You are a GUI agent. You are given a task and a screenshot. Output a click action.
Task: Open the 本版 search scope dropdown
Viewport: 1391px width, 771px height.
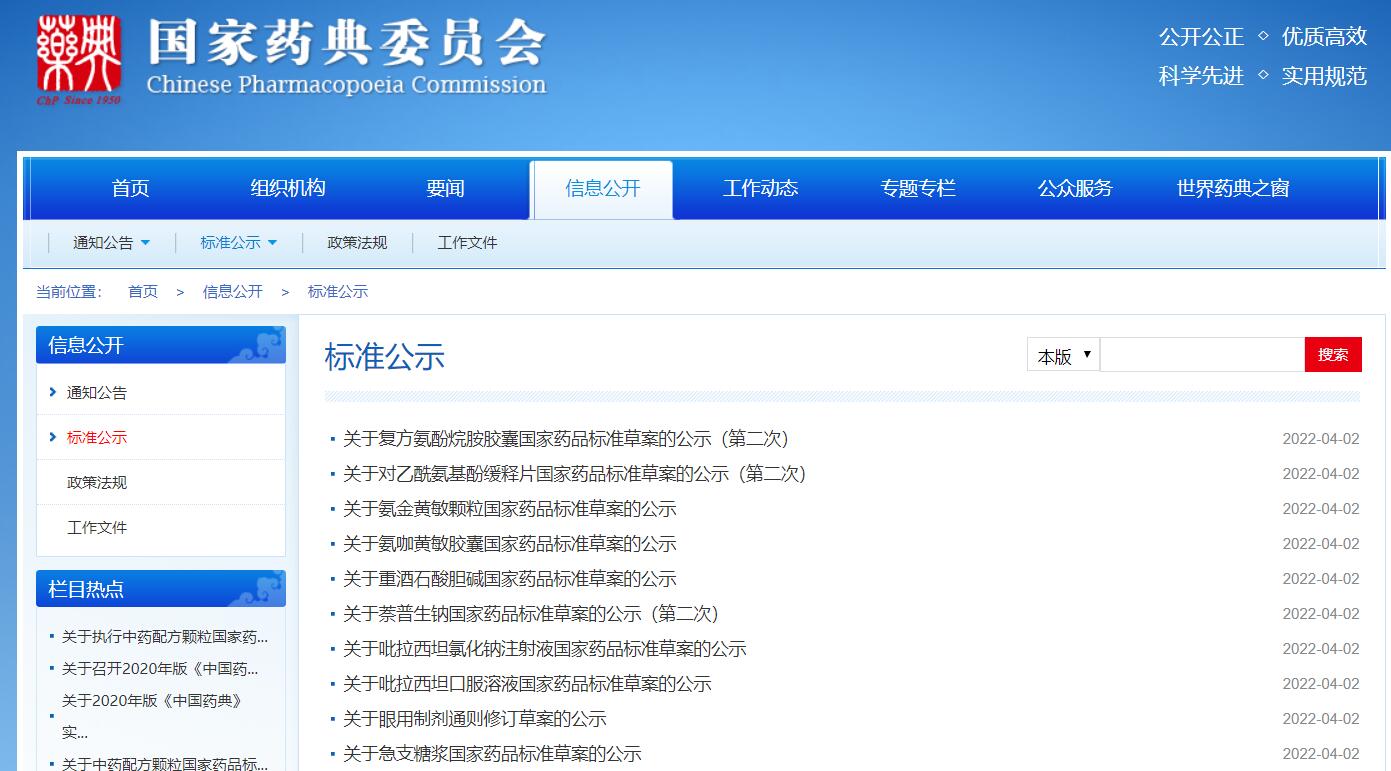(1063, 355)
